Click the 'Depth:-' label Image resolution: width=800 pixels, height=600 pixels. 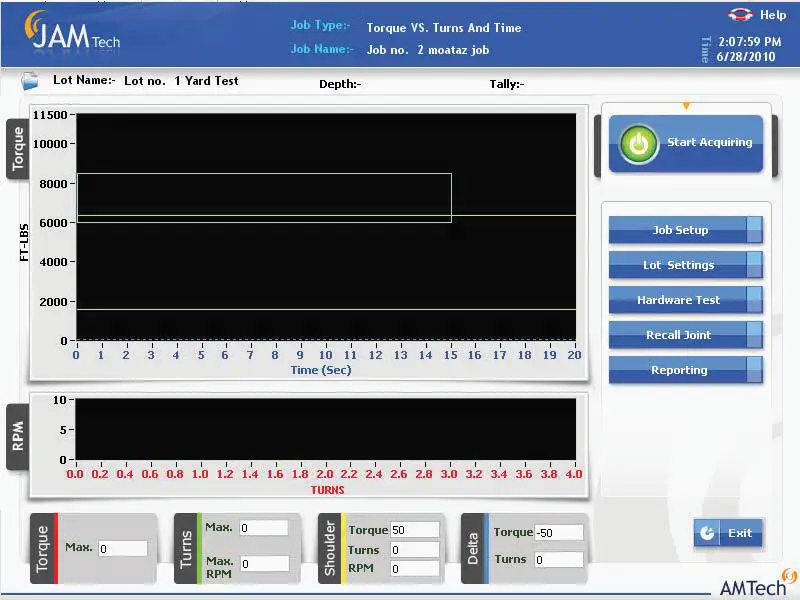pyautogui.click(x=340, y=84)
